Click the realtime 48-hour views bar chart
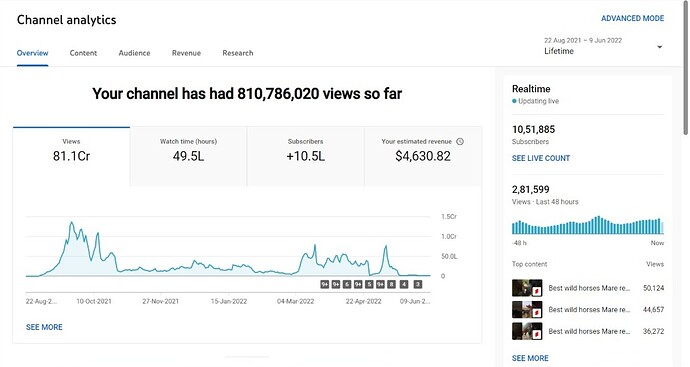Image resolution: width=690 pixels, height=367 pixels. [x=587, y=225]
